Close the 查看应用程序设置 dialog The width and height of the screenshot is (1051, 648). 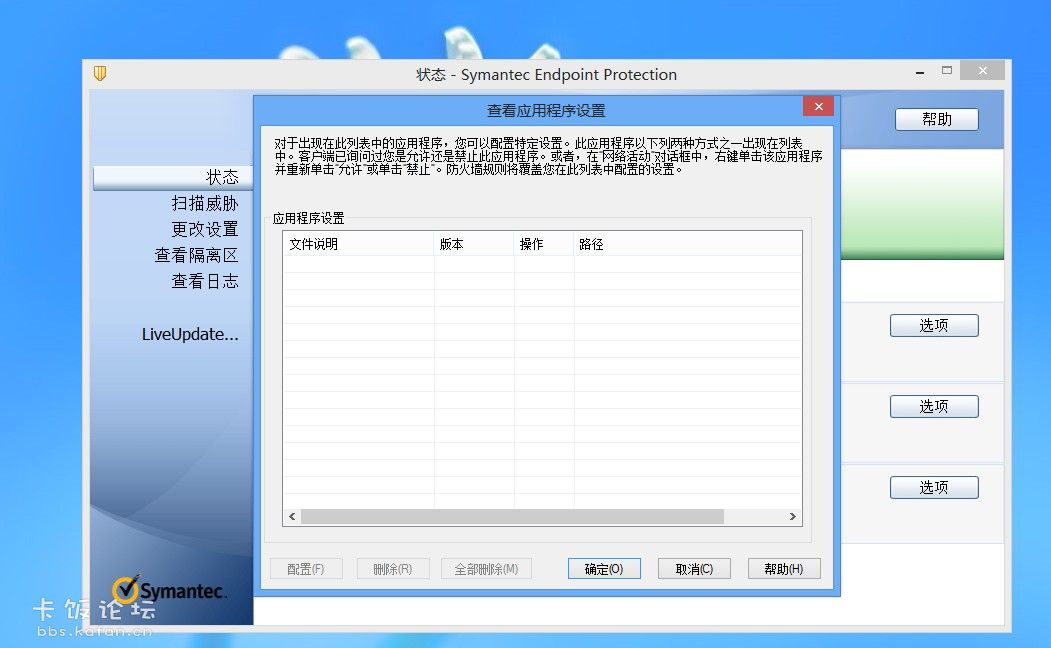[x=818, y=106]
